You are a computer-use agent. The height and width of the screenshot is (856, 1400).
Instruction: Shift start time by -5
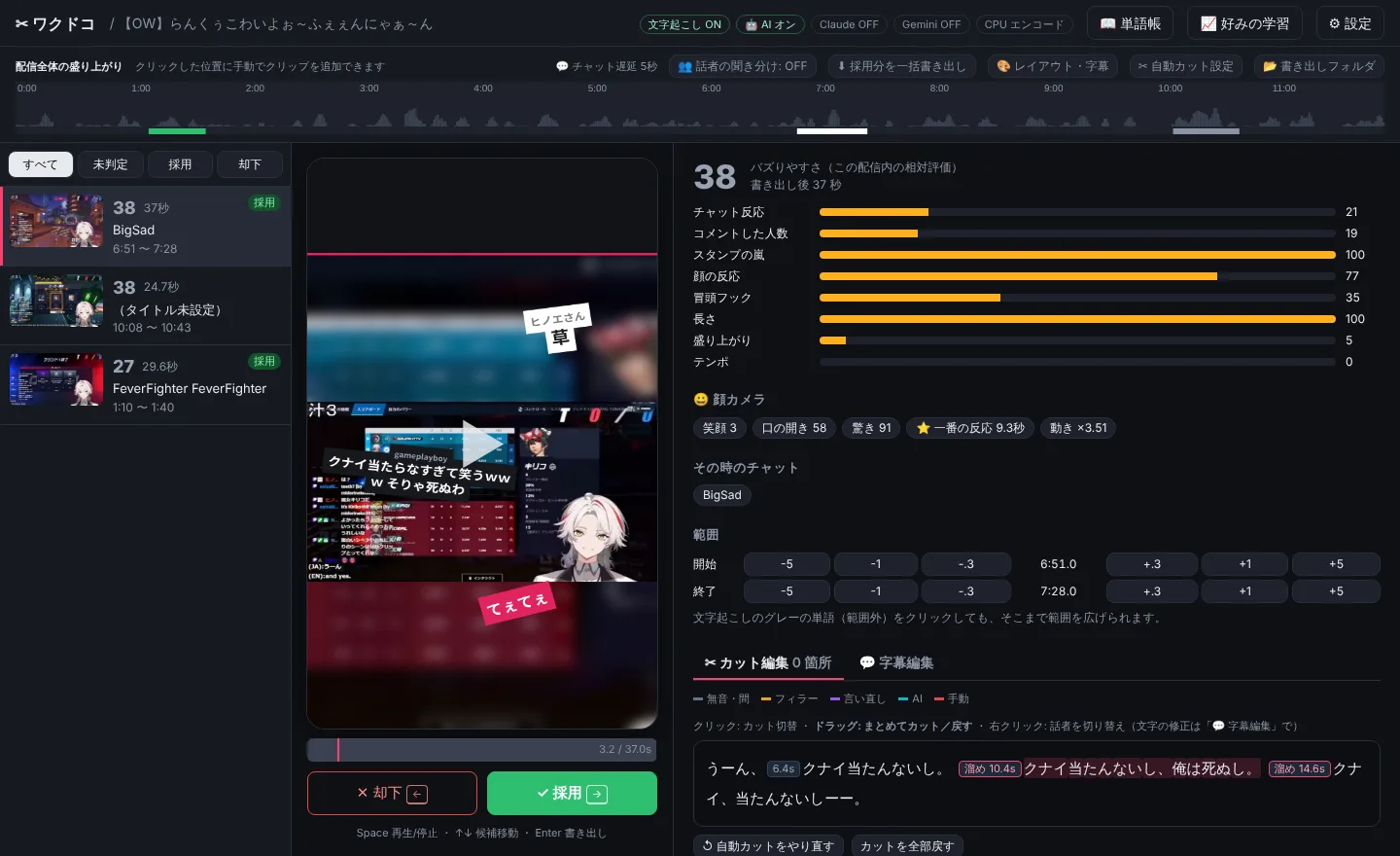click(x=787, y=564)
